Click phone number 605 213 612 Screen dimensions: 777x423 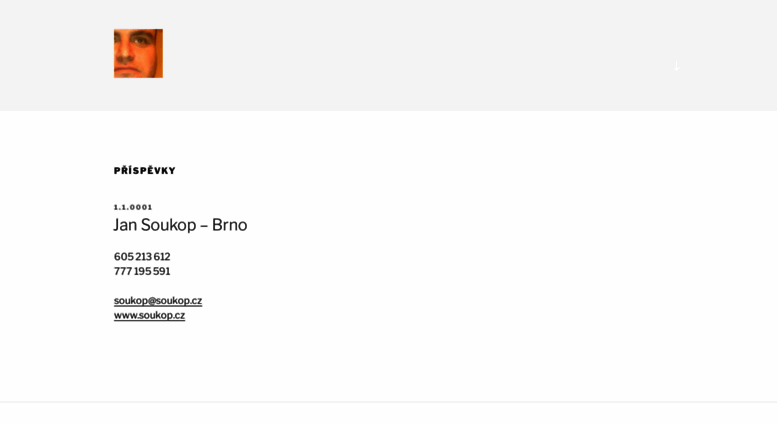[142, 257]
